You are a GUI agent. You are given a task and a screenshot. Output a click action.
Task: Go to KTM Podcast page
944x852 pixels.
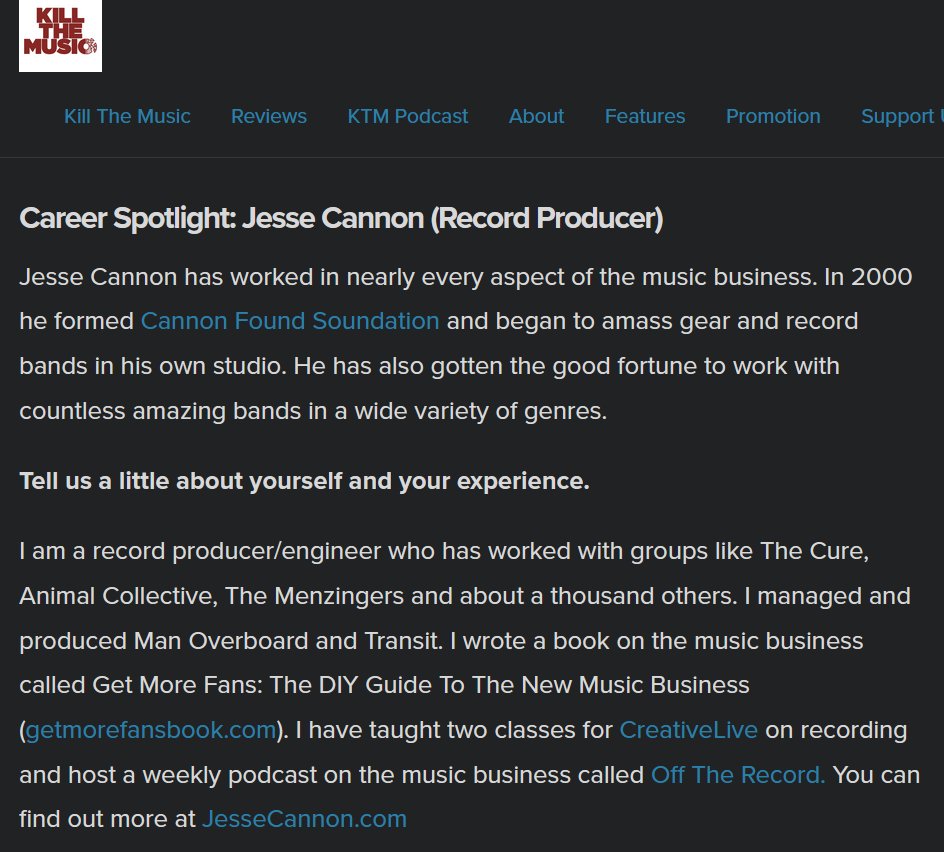408,116
